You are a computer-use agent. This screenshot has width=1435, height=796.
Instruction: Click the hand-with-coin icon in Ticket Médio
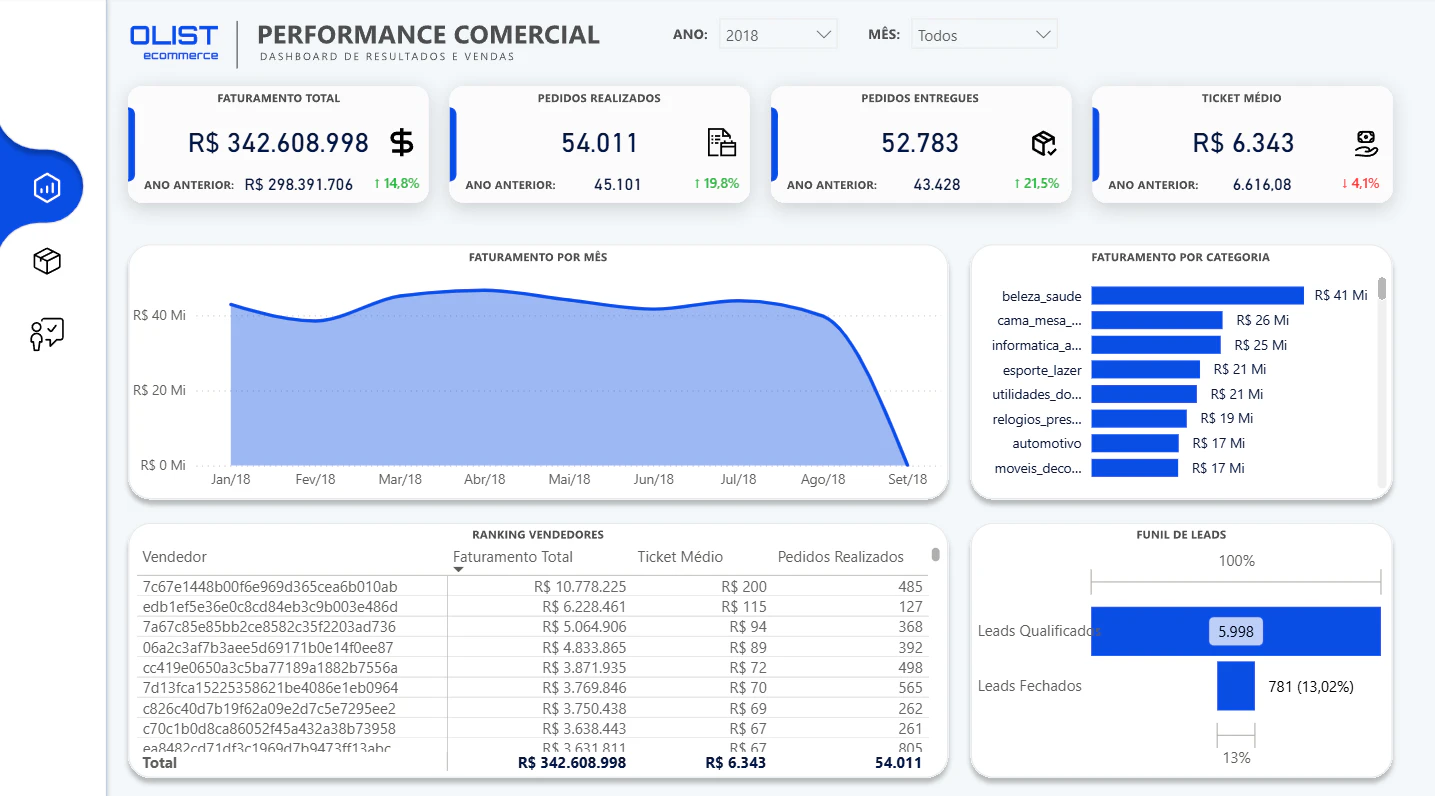(1366, 143)
